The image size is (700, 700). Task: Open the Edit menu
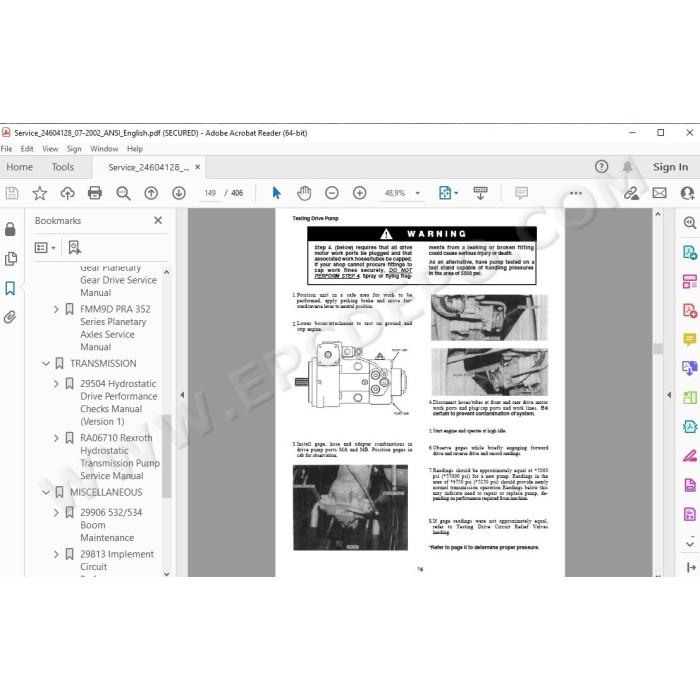27,149
